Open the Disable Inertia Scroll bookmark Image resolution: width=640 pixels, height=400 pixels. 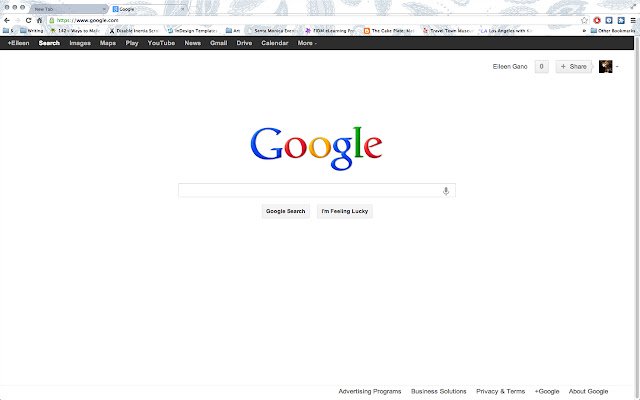click(x=134, y=31)
